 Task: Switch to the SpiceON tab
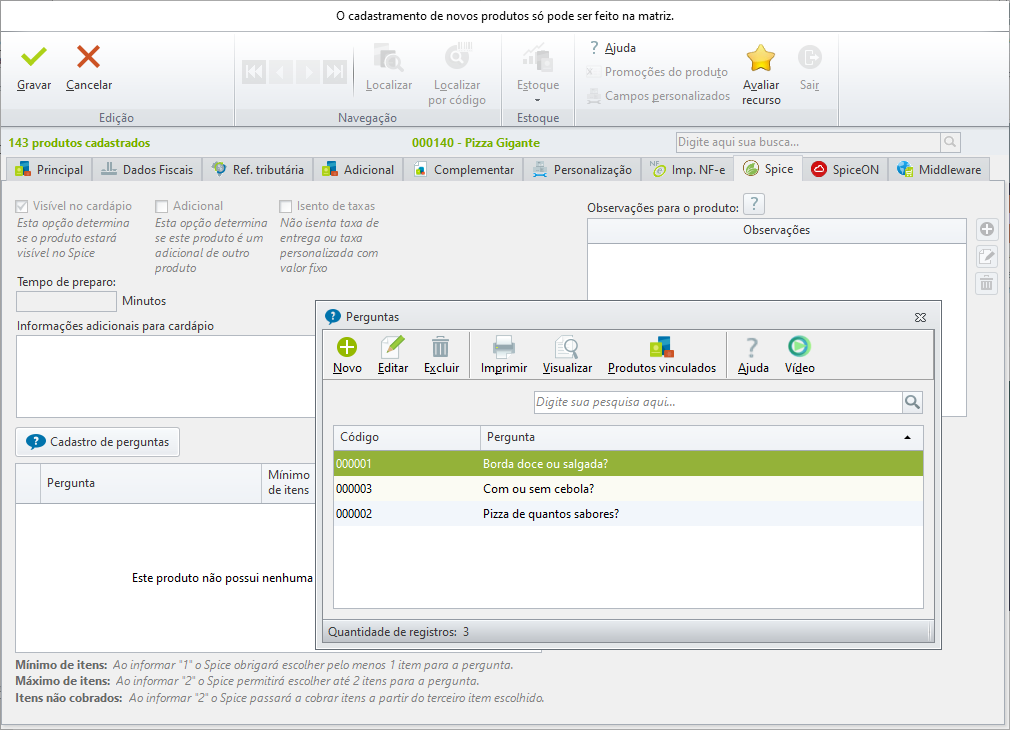pyautogui.click(x=845, y=169)
